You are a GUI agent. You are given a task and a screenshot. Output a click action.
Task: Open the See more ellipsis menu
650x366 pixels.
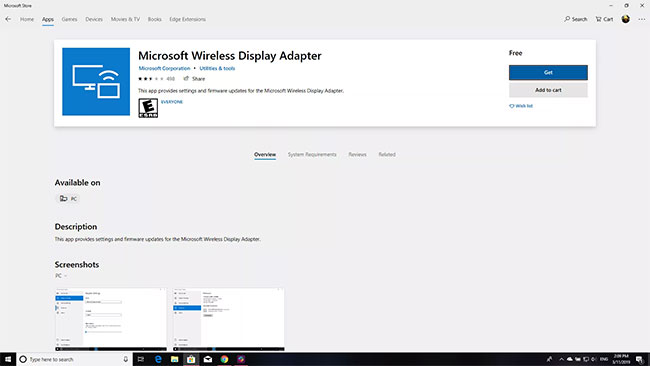[641, 19]
